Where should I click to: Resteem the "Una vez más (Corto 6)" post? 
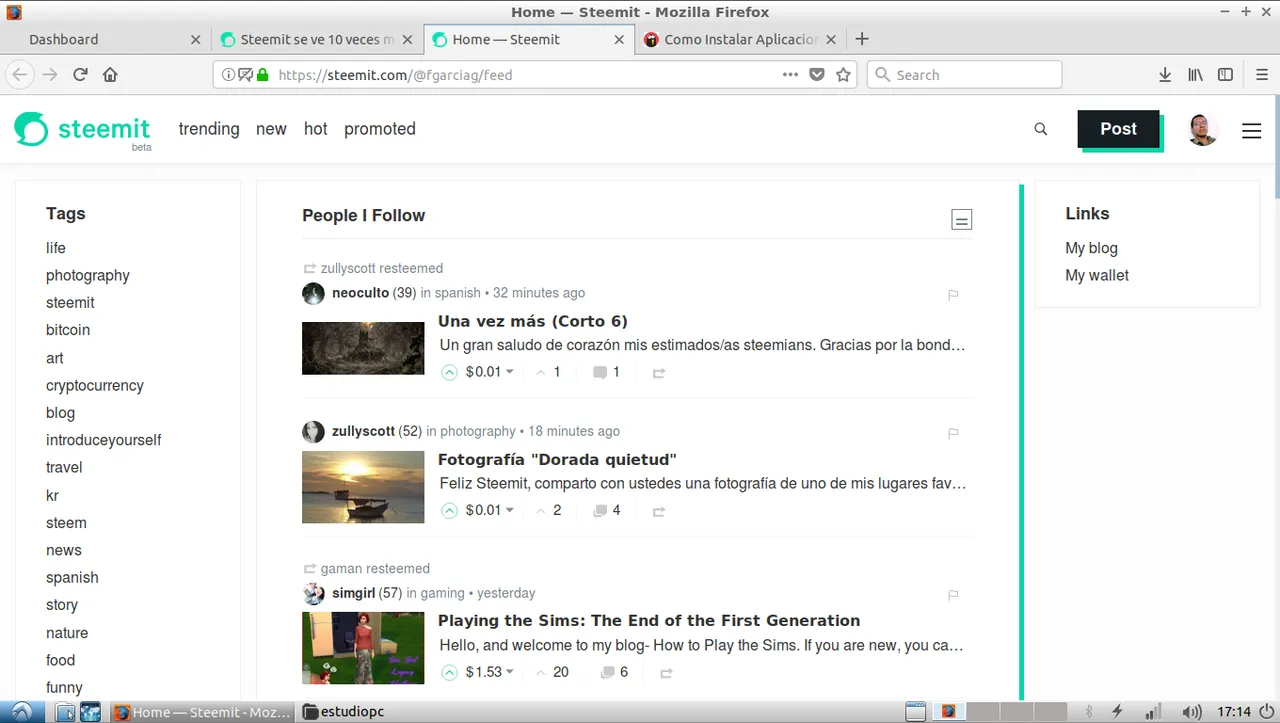[658, 373]
